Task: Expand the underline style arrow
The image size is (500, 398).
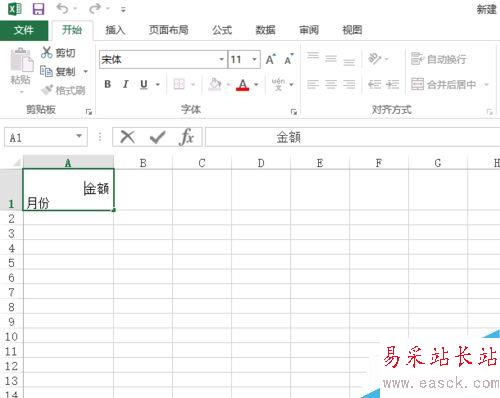Action: coord(158,85)
